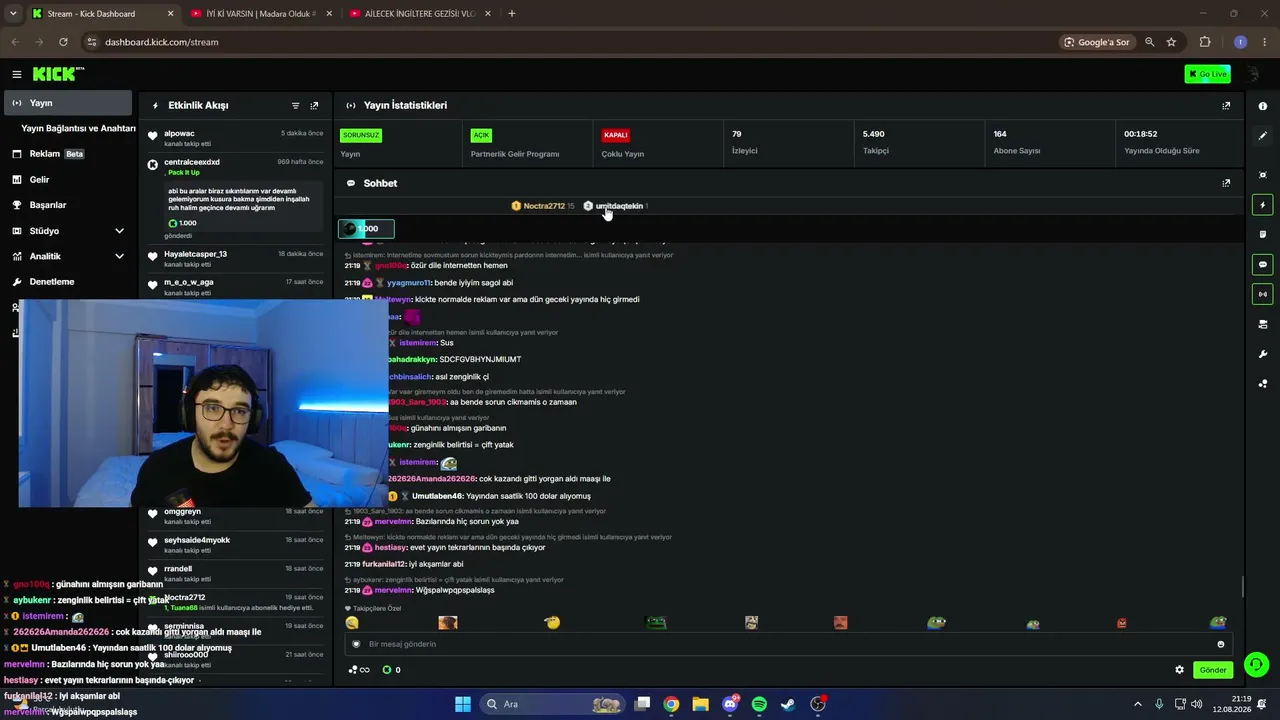
Task: Click Hayaletcasper_13 in activity feed
Action: pyautogui.click(x=195, y=254)
